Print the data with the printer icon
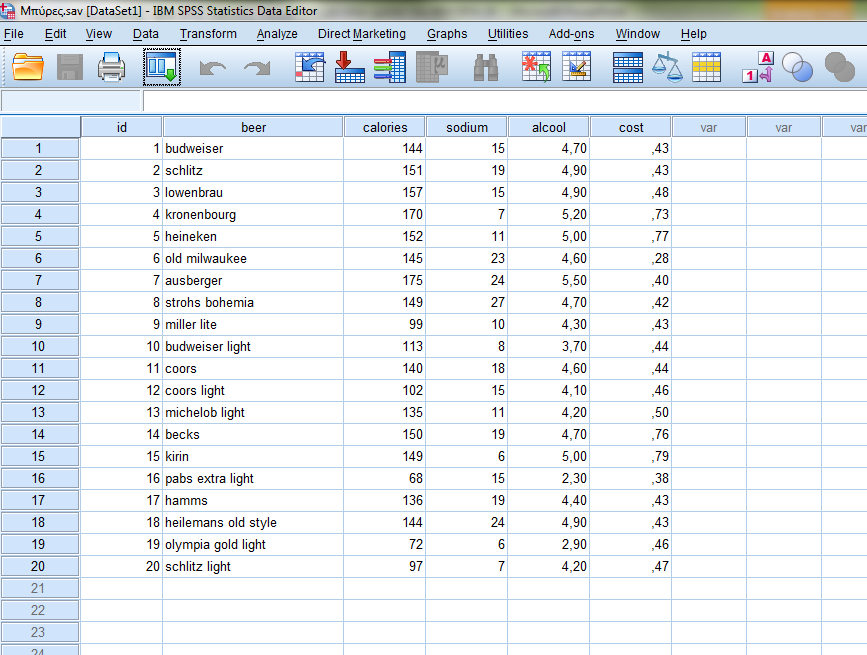 pyautogui.click(x=111, y=67)
